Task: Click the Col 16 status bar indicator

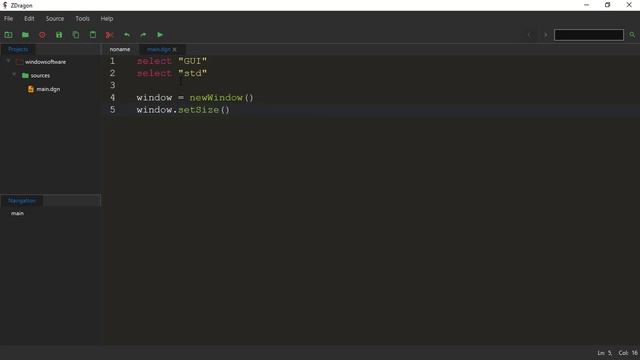Action: [x=628, y=353]
